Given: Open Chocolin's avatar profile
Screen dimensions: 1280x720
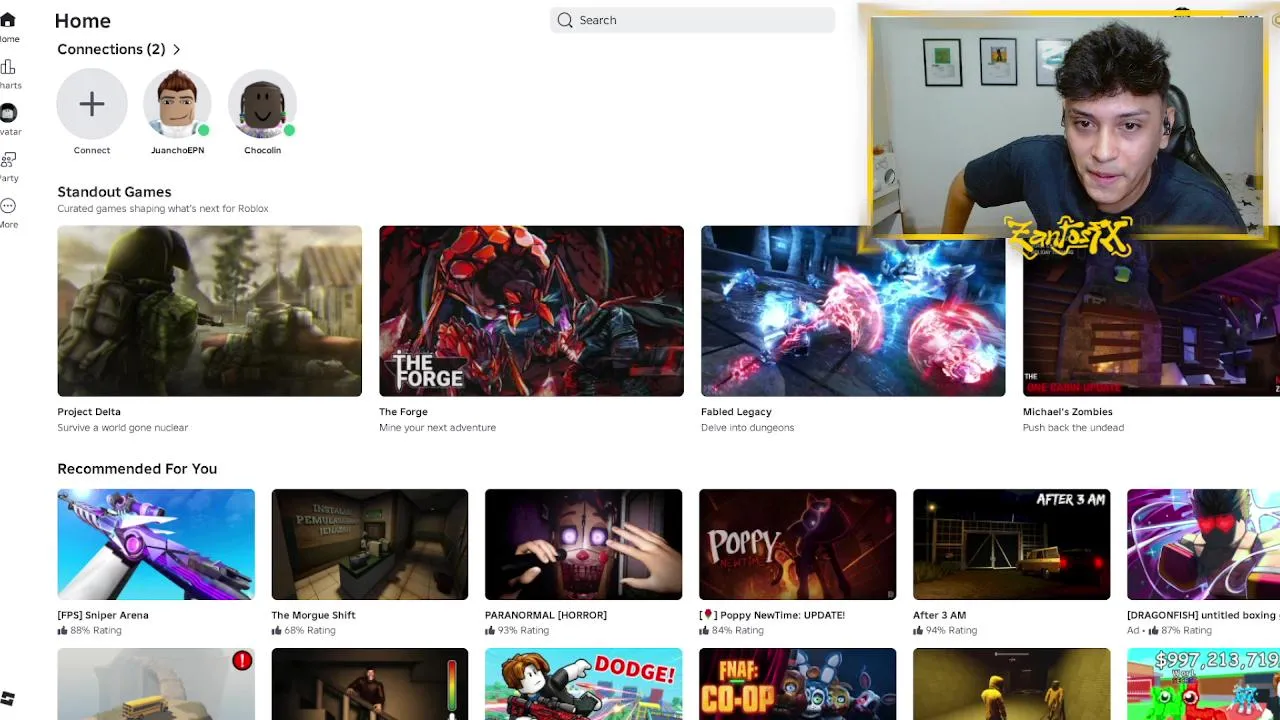Looking at the screenshot, I should point(262,104).
